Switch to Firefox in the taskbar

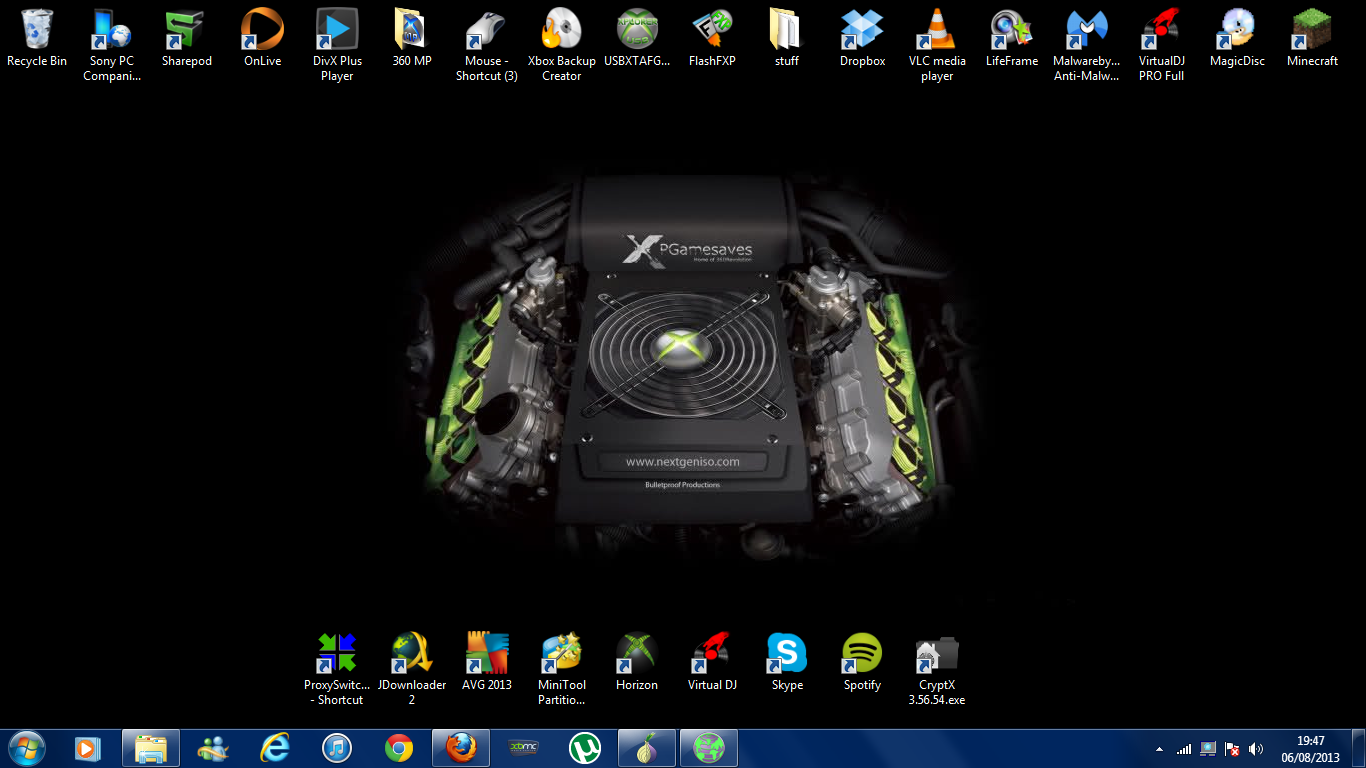460,748
